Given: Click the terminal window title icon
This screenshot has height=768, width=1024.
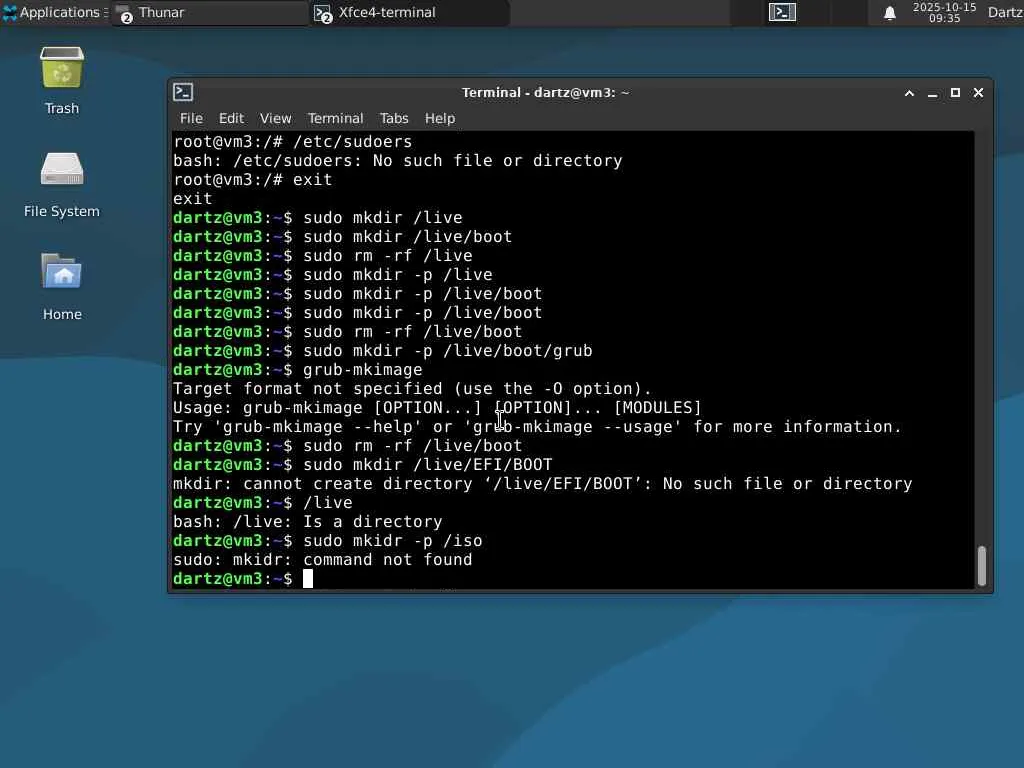Looking at the screenshot, I should [x=183, y=92].
